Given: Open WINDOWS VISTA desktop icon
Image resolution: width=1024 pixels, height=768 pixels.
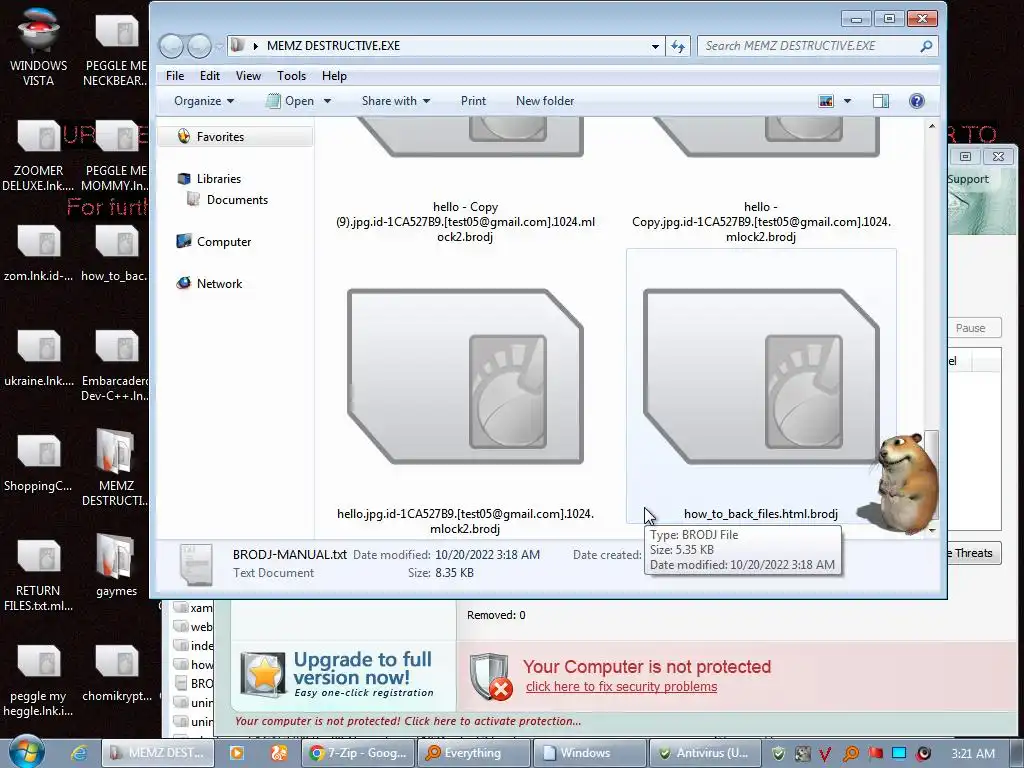Looking at the screenshot, I should click(x=39, y=47).
